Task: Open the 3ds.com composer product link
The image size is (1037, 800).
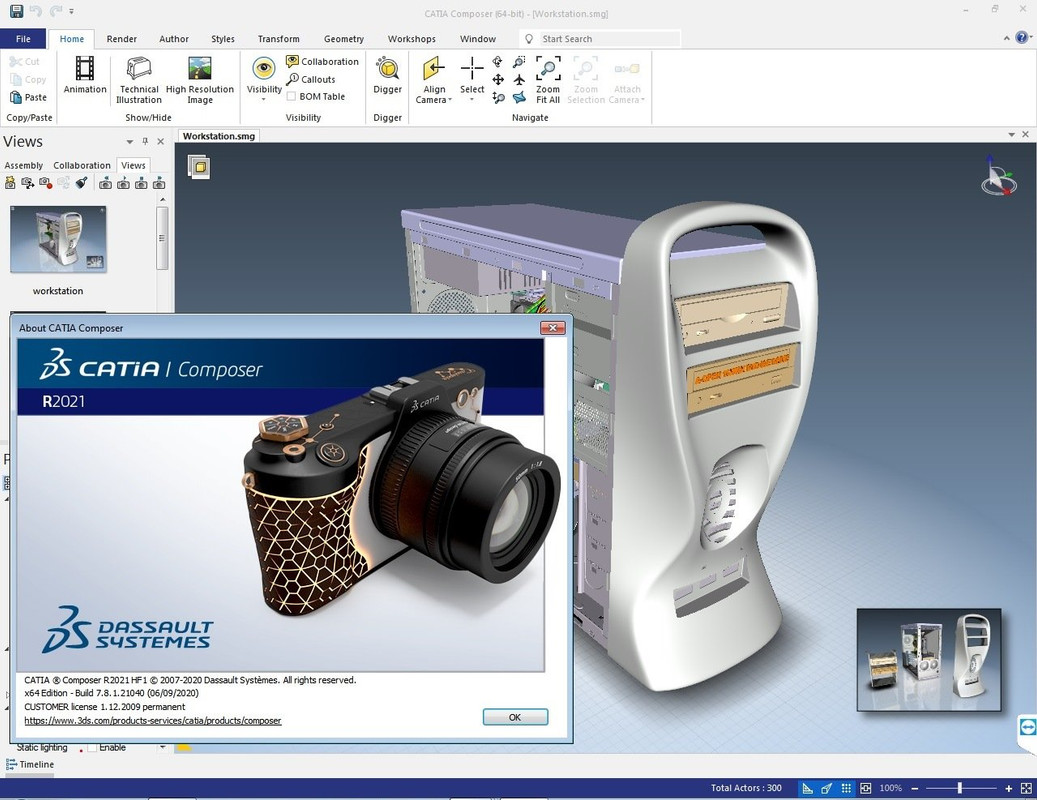Action: pyautogui.click(x=153, y=721)
